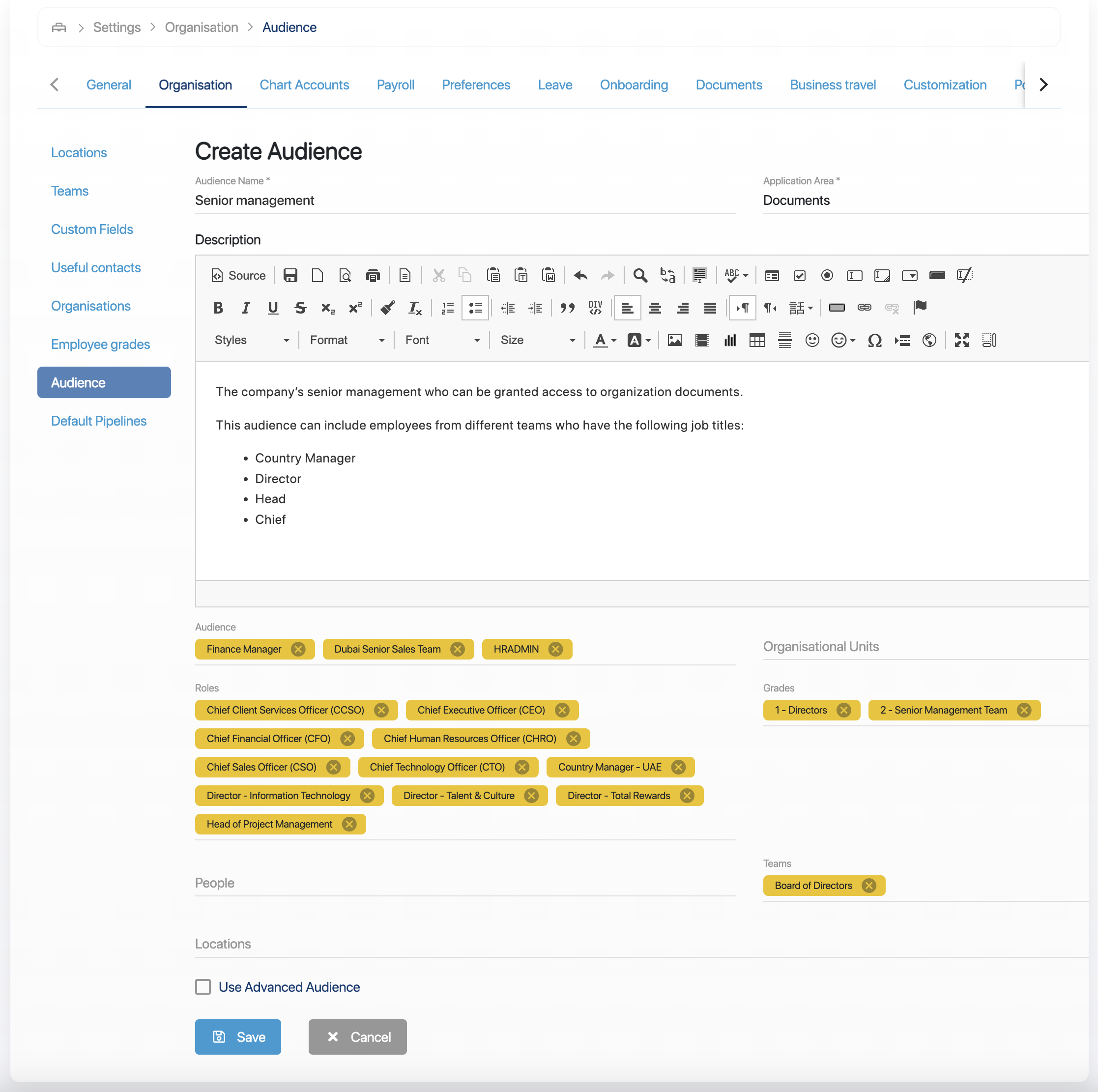The image size is (1098, 1092).
Task: Insert a radio button form element
Action: [x=827, y=276]
